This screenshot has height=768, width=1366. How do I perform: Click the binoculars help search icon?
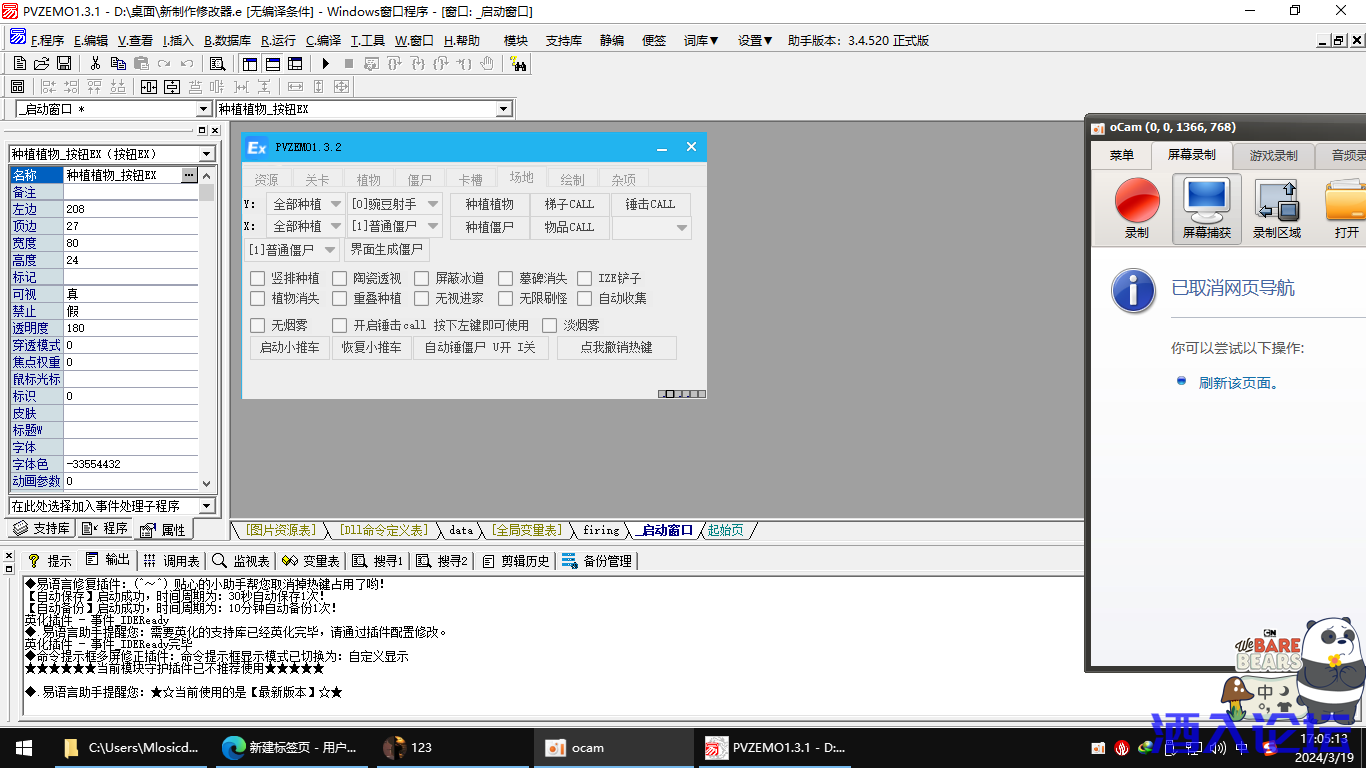(518, 64)
